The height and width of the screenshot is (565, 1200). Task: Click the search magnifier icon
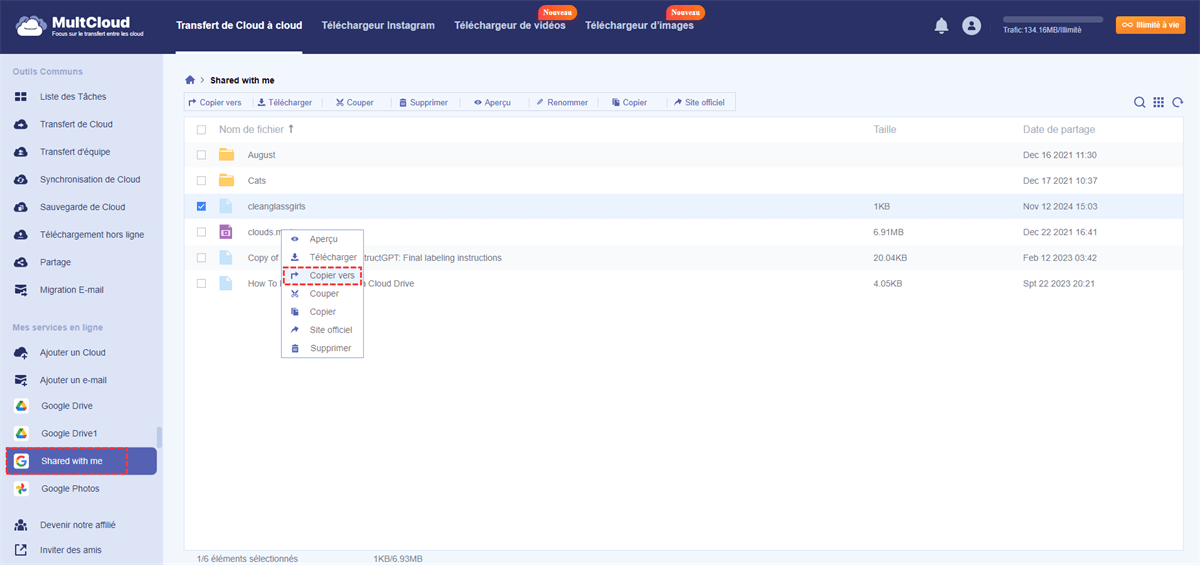(x=1139, y=102)
